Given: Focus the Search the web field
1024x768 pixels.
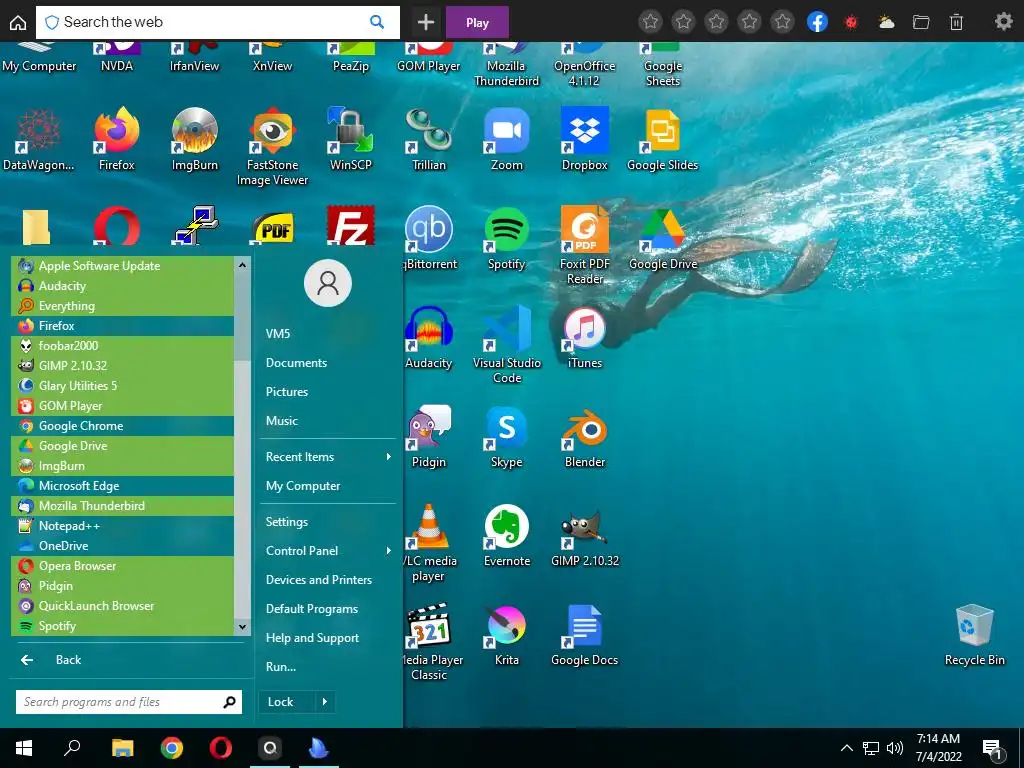Looking at the screenshot, I should coord(217,22).
